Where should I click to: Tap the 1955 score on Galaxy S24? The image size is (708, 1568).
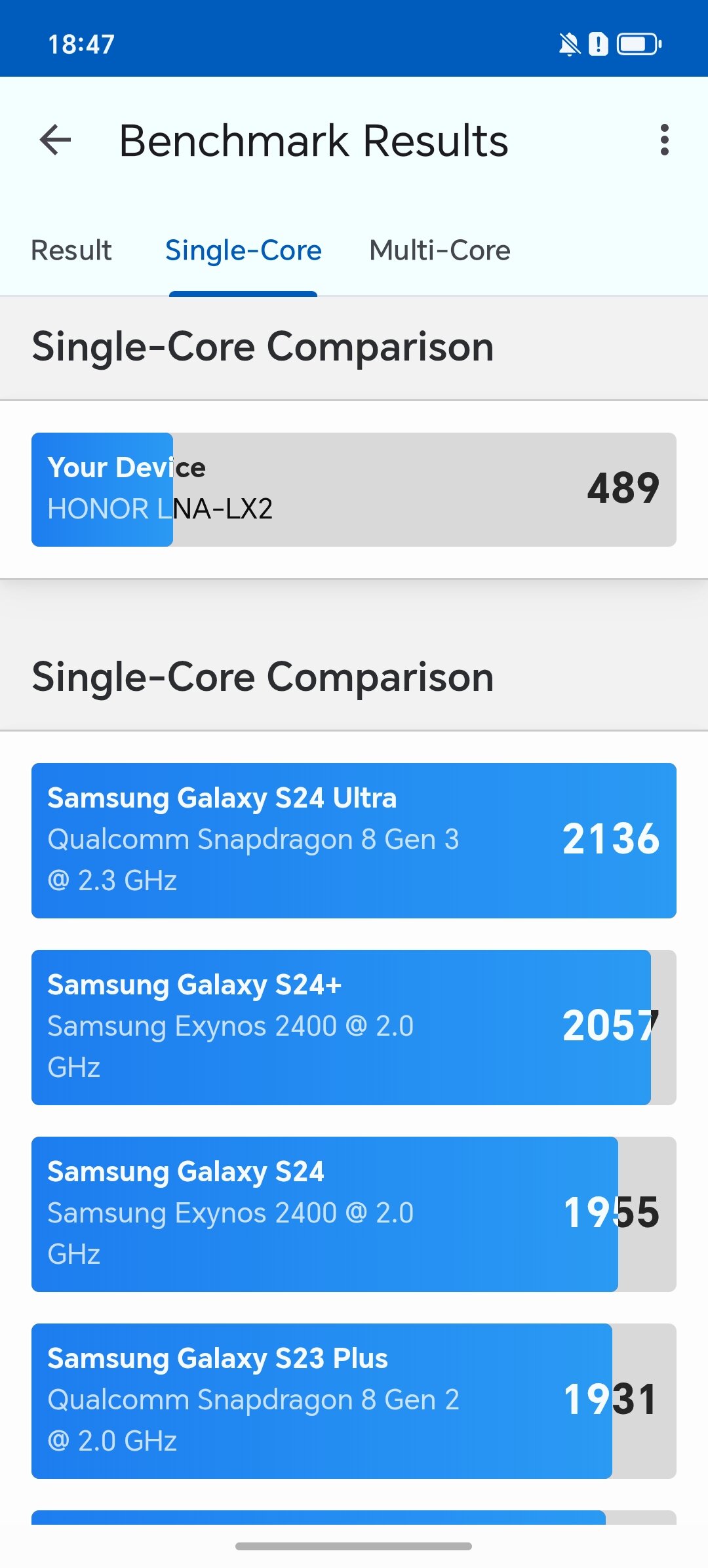point(611,1212)
